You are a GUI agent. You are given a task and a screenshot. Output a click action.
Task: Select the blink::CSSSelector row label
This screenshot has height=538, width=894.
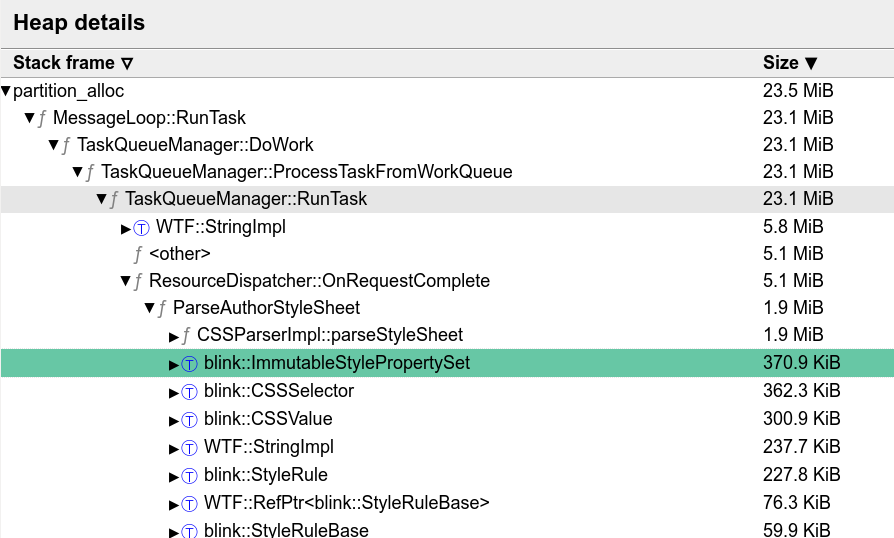pos(279,390)
